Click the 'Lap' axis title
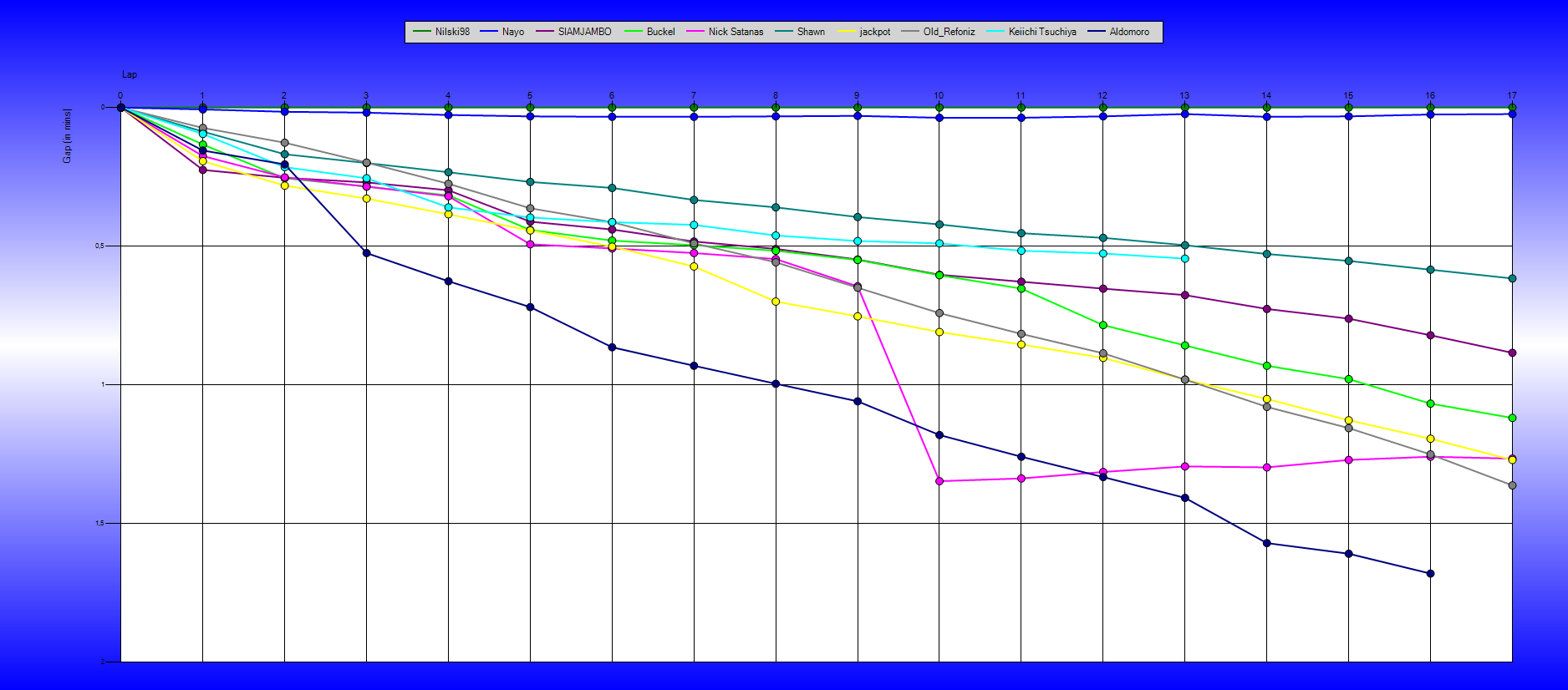The image size is (1568, 690). [x=130, y=75]
